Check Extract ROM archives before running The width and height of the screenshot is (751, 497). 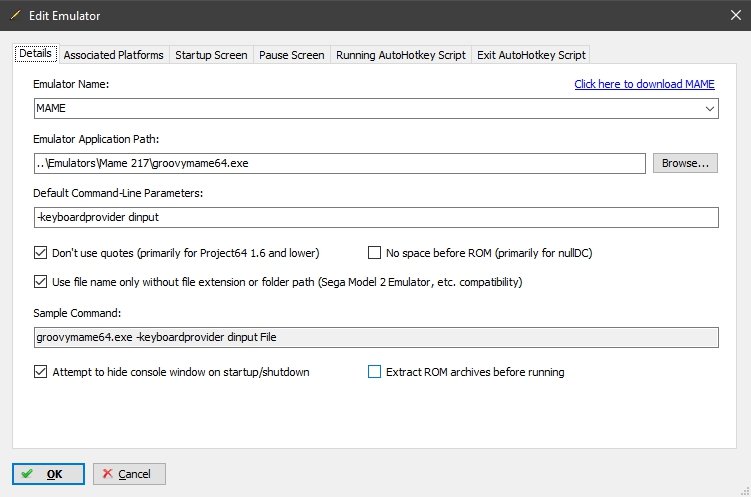click(x=376, y=372)
